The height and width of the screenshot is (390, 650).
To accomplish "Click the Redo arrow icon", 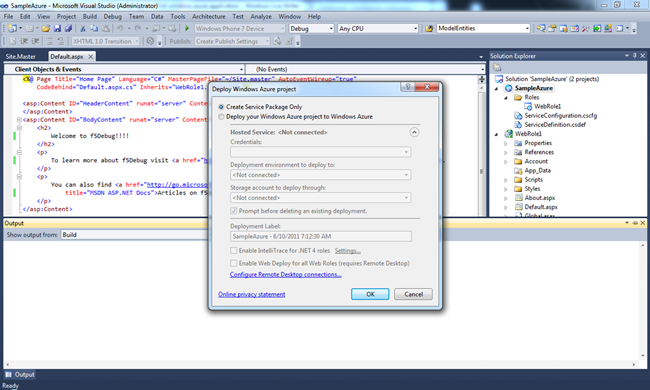I will 138,29.
